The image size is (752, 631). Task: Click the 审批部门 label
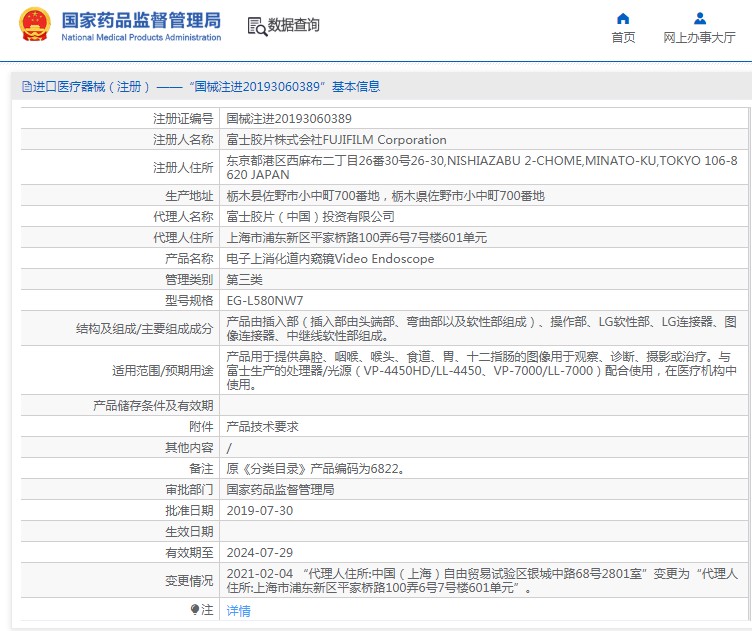pyautogui.click(x=189, y=490)
